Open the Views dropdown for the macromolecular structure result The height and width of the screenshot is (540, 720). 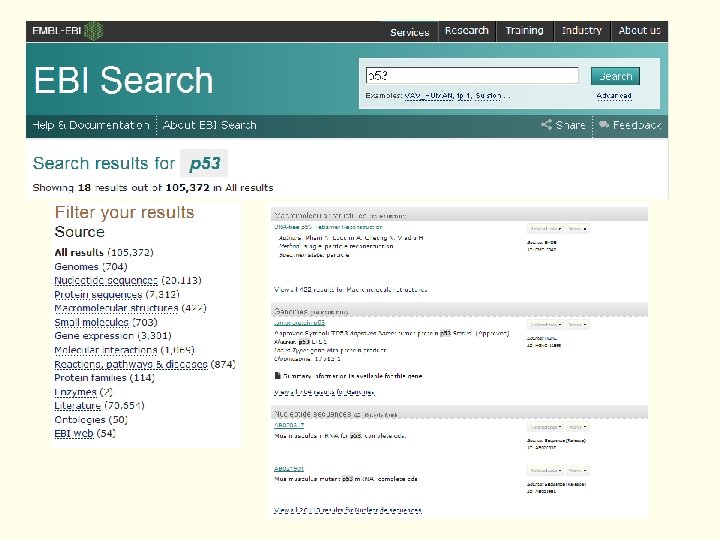(578, 229)
